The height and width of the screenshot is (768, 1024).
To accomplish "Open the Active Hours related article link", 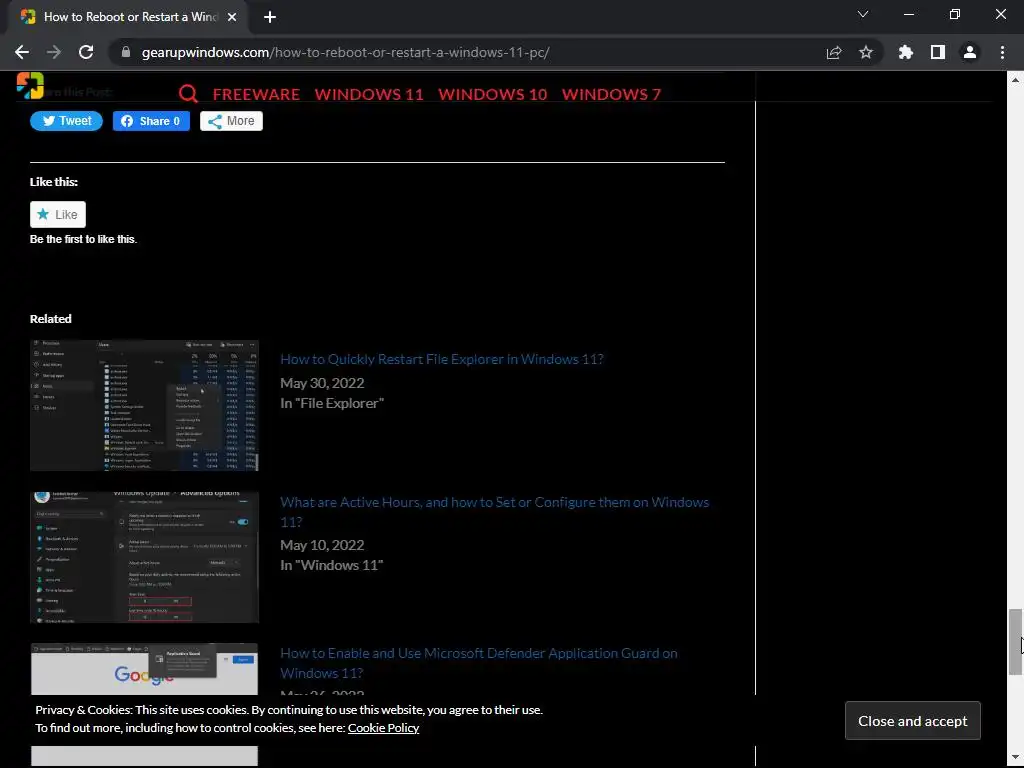I will pyautogui.click(x=494, y=512).
